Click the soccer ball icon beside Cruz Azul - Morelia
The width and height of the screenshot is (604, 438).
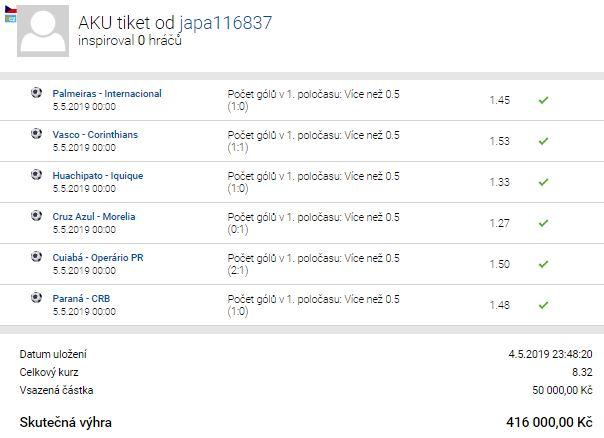click(36, 216)
